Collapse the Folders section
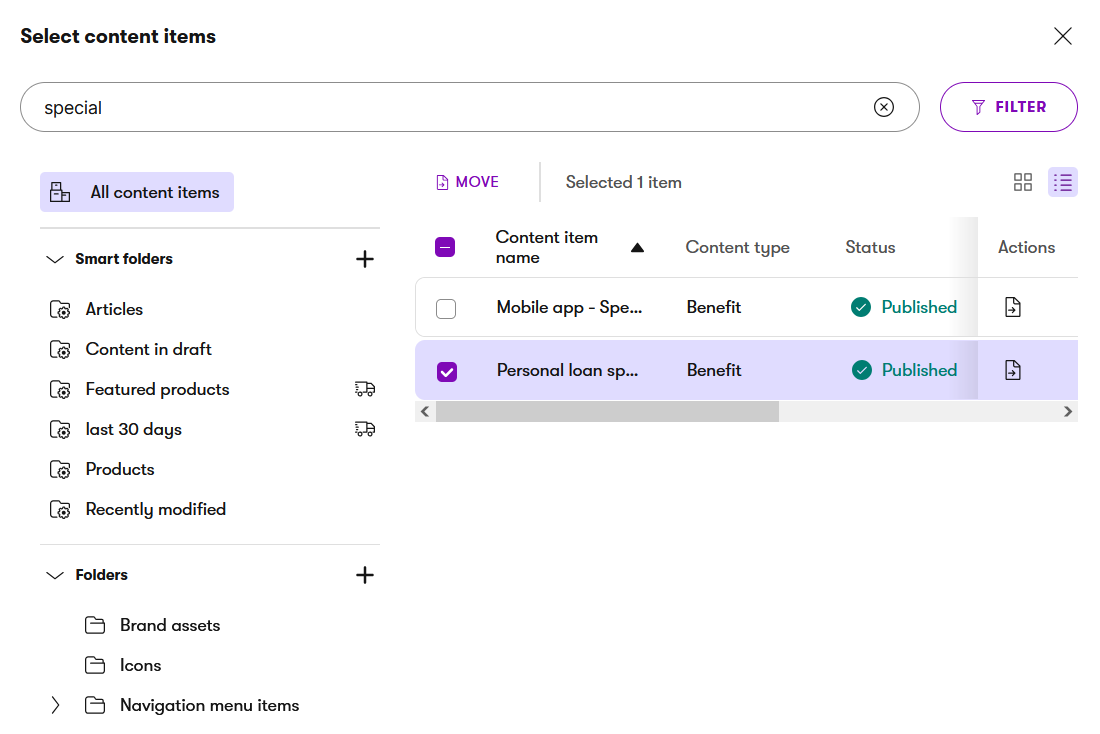The width and height of the screenshot is (1100, 734). tap(55, 575)
